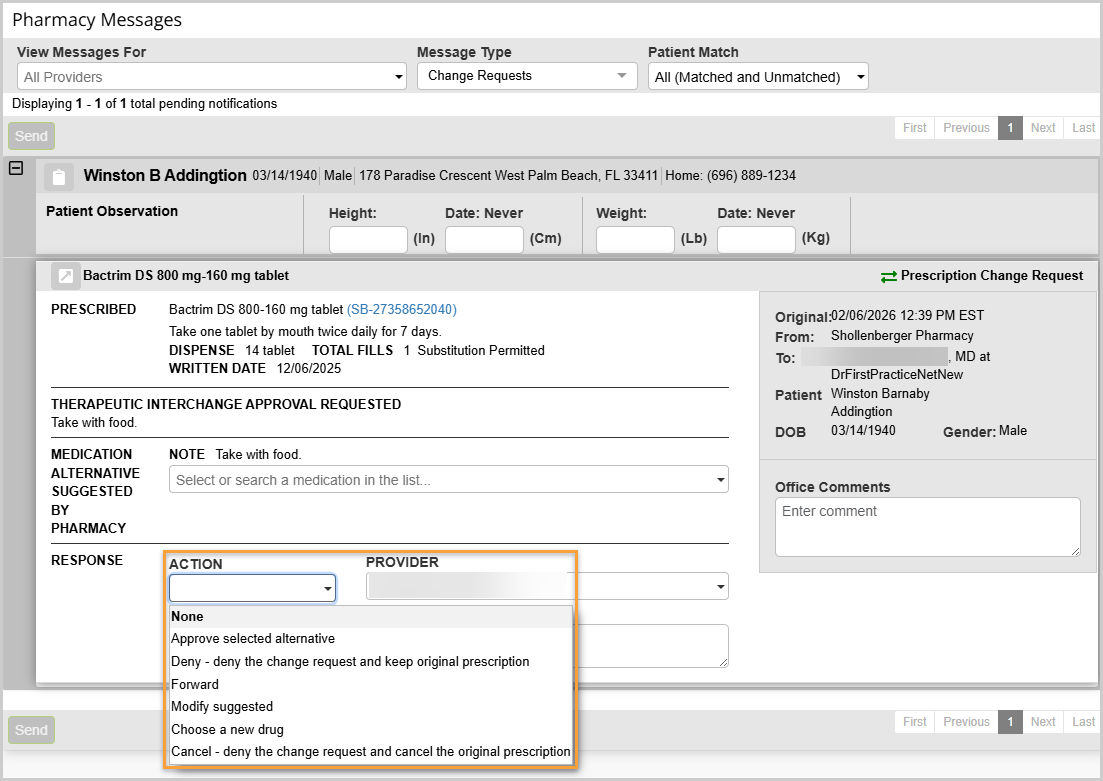Open the Message Type Change Requests dropdown
Image resolution: width=1103 pixels, height=781 pixels.
[527, 76]
